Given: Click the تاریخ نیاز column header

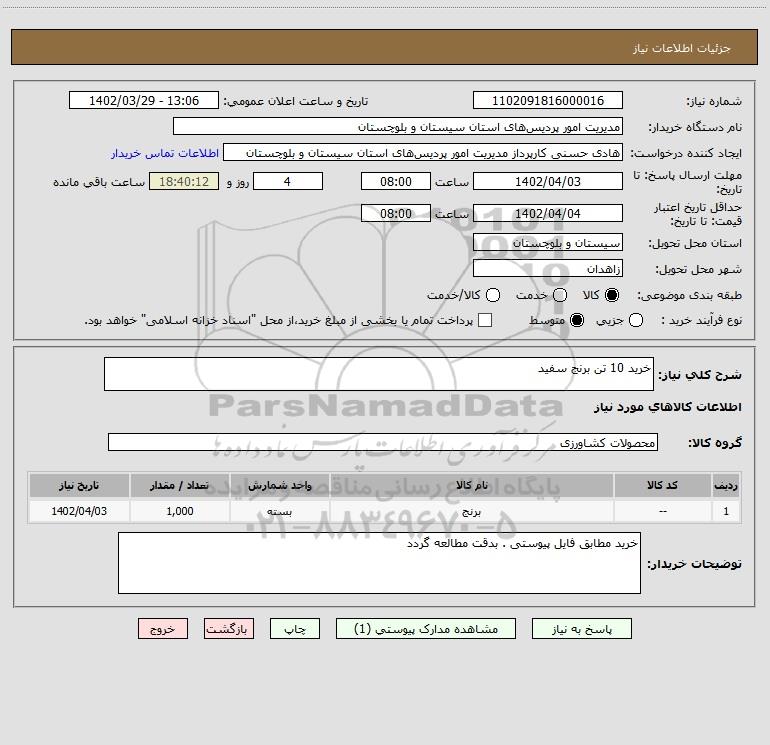Looking at the screenshot, I should click(79, 485).
